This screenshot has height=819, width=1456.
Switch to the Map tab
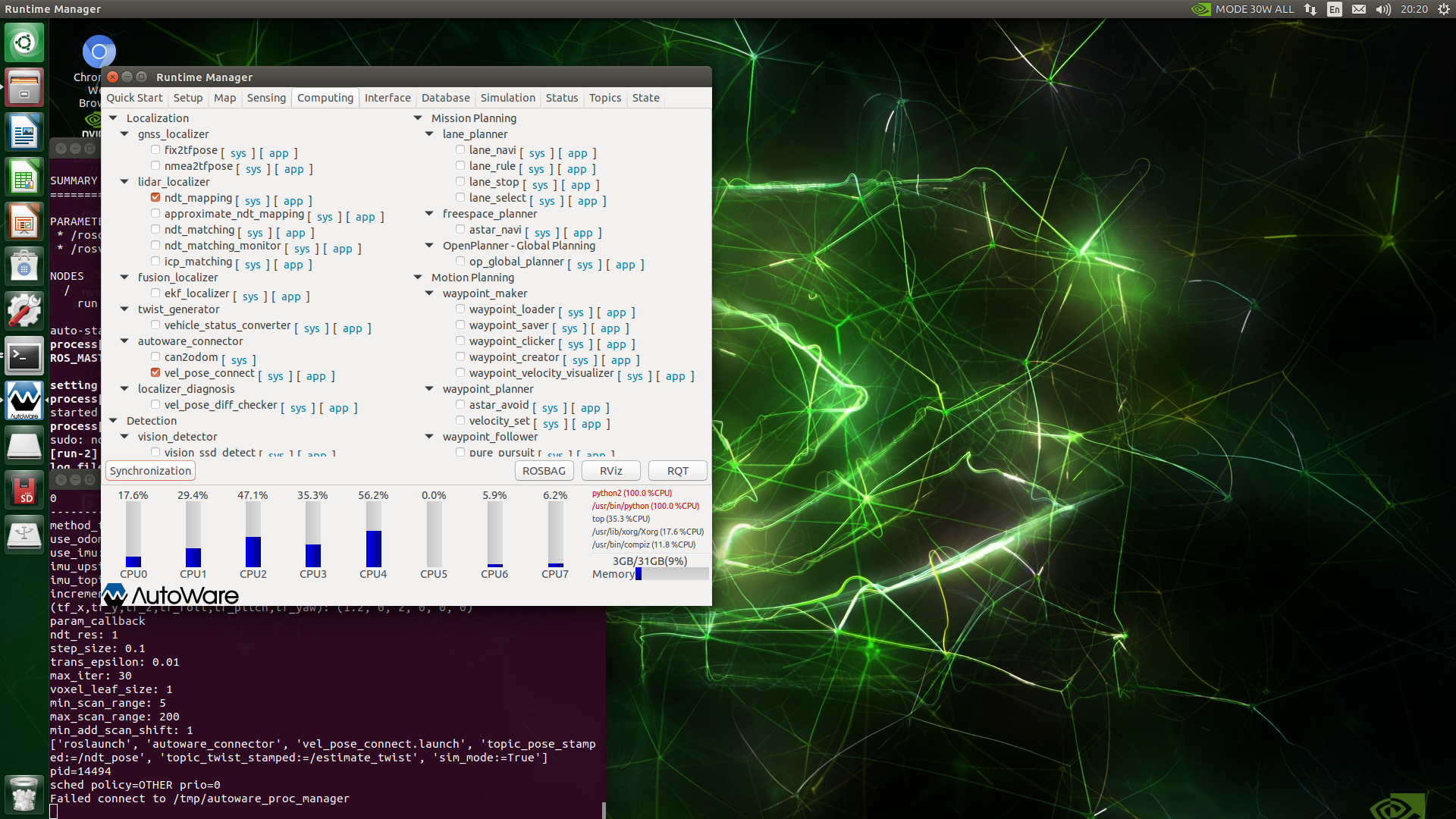pos(224,98)
